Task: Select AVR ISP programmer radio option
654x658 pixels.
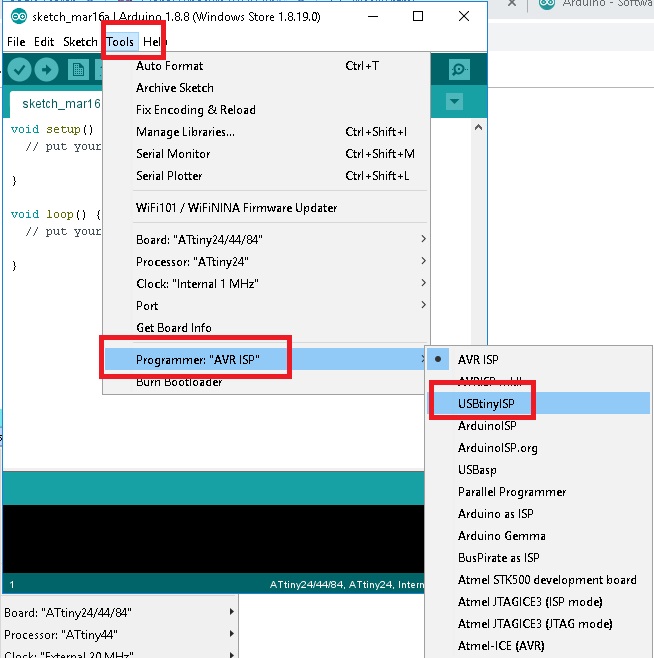Action: (538, 360)
